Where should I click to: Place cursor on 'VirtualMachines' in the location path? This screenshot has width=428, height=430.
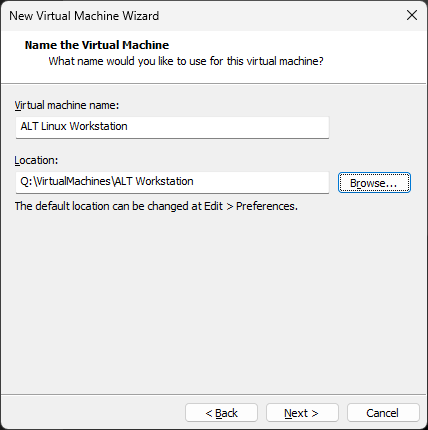click(x=73, y=181)
